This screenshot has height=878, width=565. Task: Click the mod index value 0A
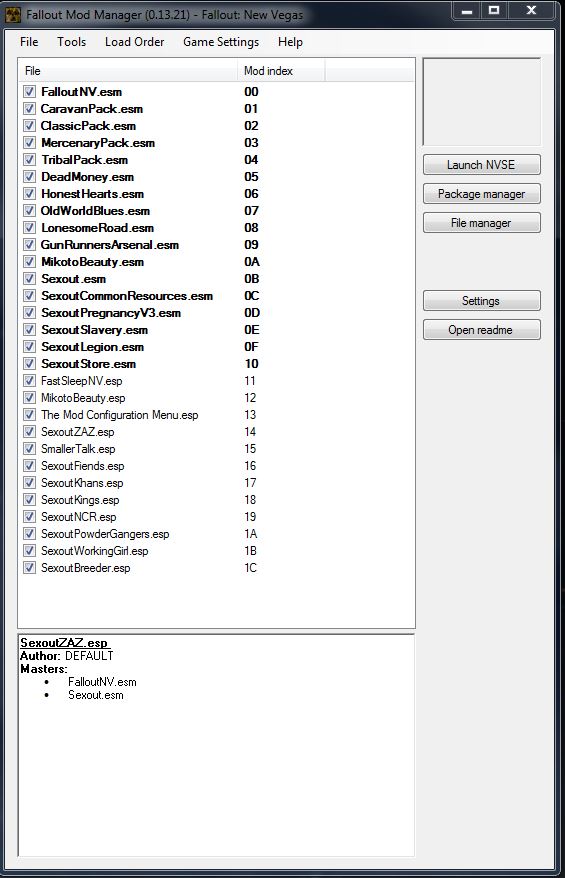[x=252, y=261]
